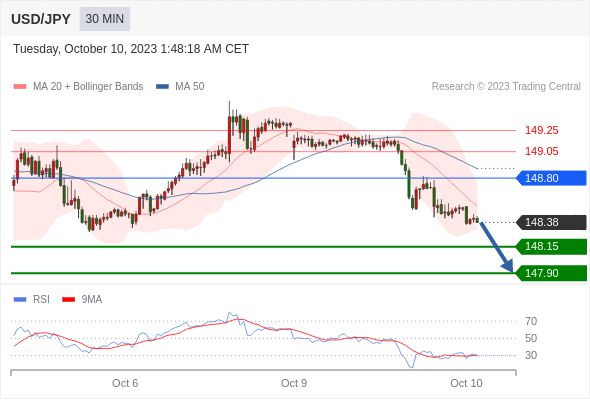Click the green 148.15 support tag
The height and width of the screenshot is (400, 590).
pyautogui.click(x=552, y=246)
